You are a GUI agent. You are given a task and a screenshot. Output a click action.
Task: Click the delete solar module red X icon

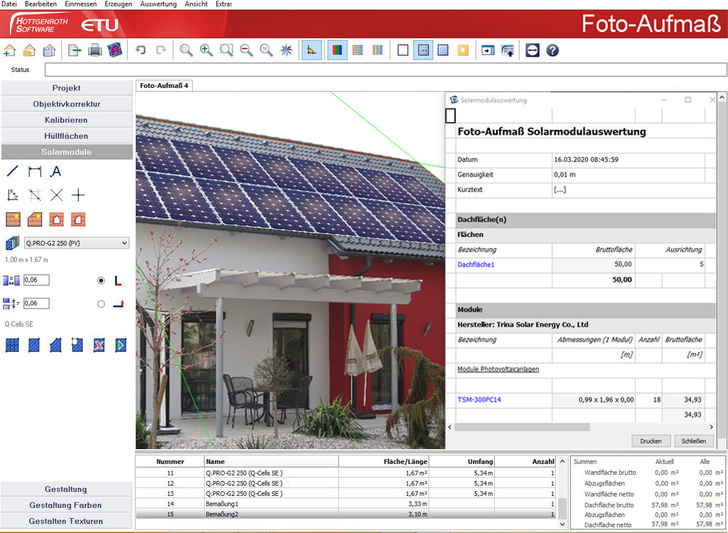[x=100, y=345]
